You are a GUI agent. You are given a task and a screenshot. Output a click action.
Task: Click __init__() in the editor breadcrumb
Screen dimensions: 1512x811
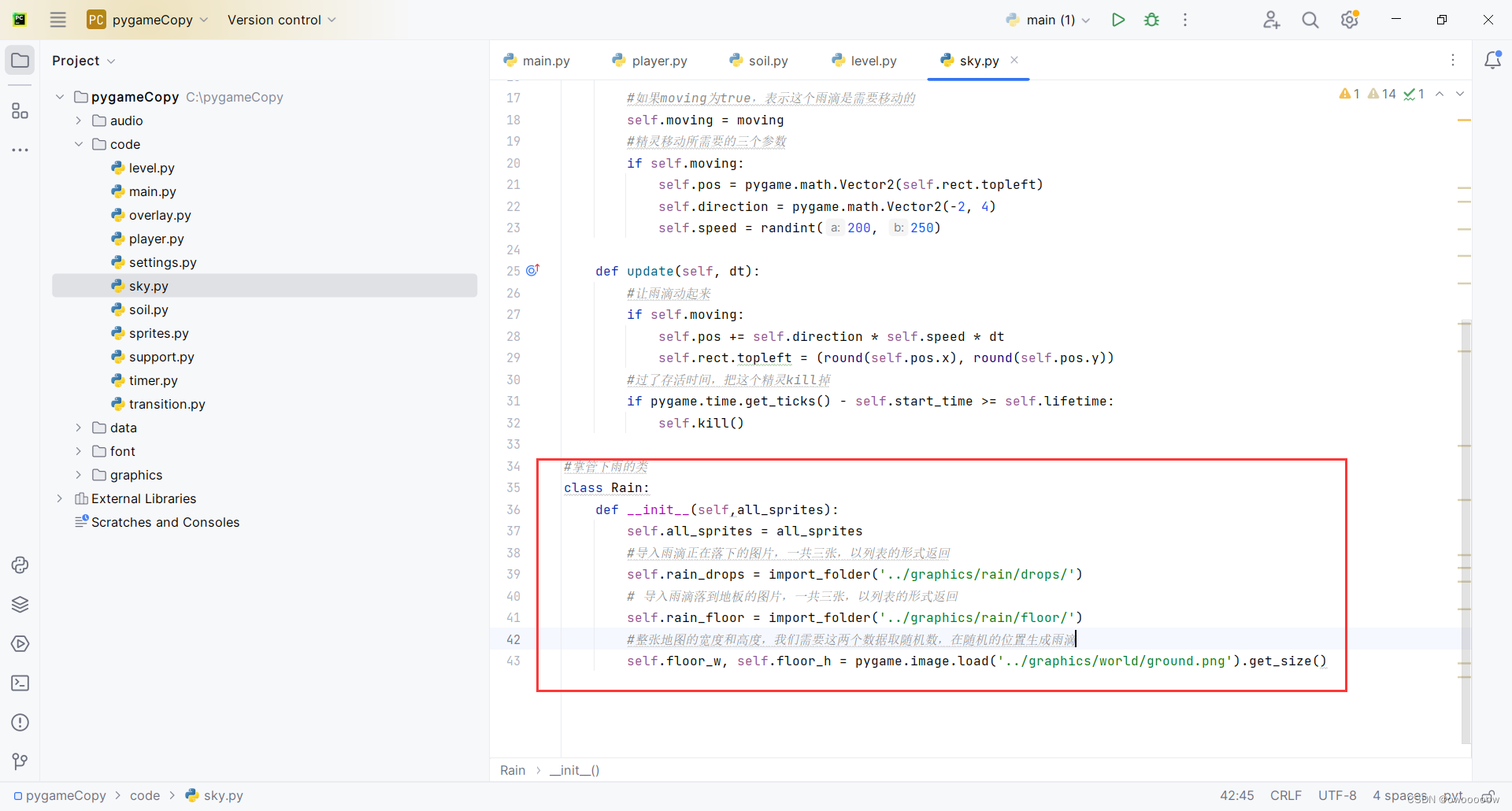[575, 770]
